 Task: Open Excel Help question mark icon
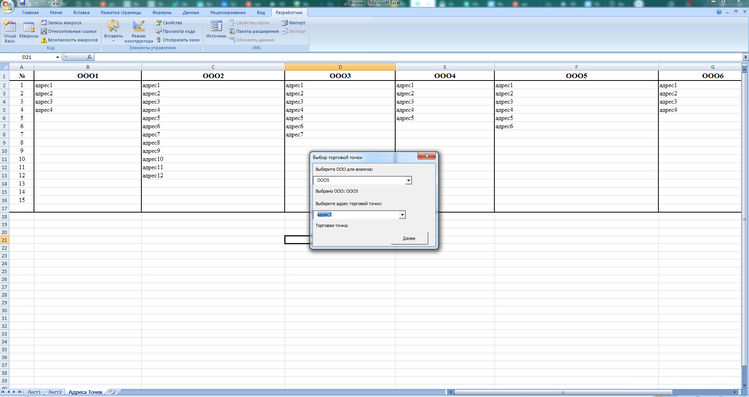click(x=719, y=12)
